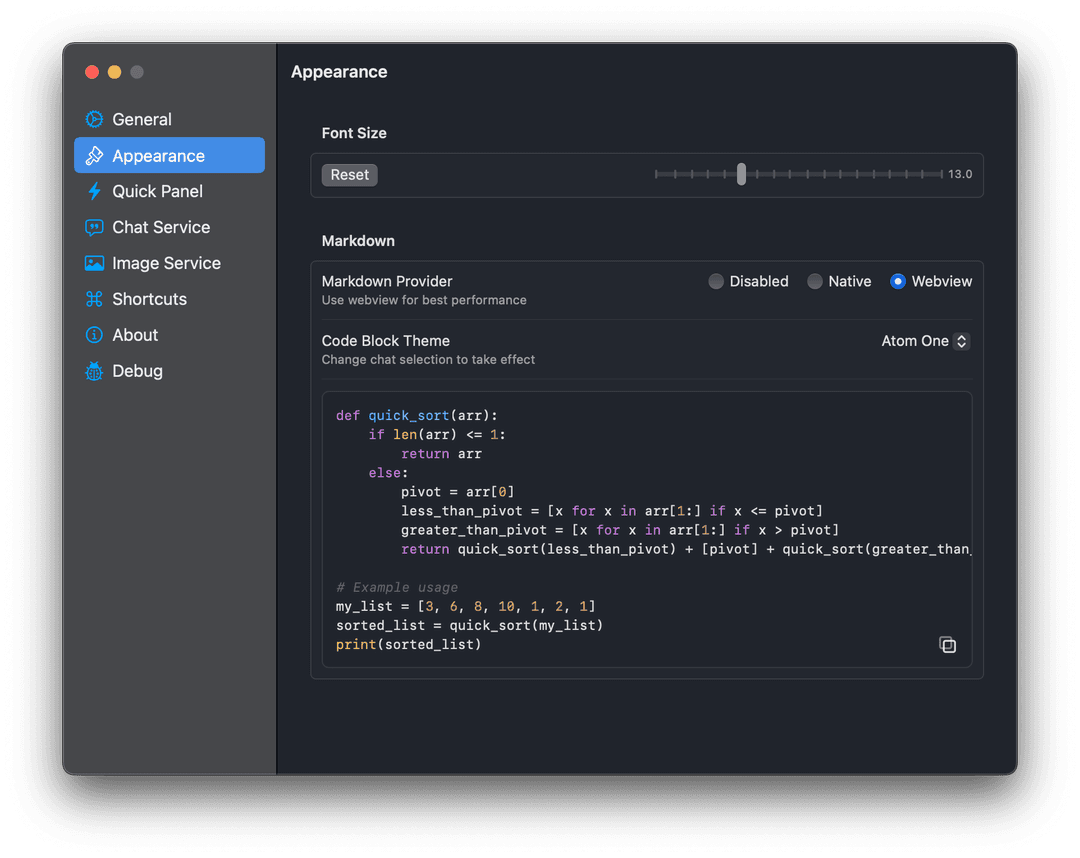The image size is (1080, 858).
Task: Click the 'my_list = [3, 6, 8, 10, 1, 2, 1]' line
Action: coord(466,606)
